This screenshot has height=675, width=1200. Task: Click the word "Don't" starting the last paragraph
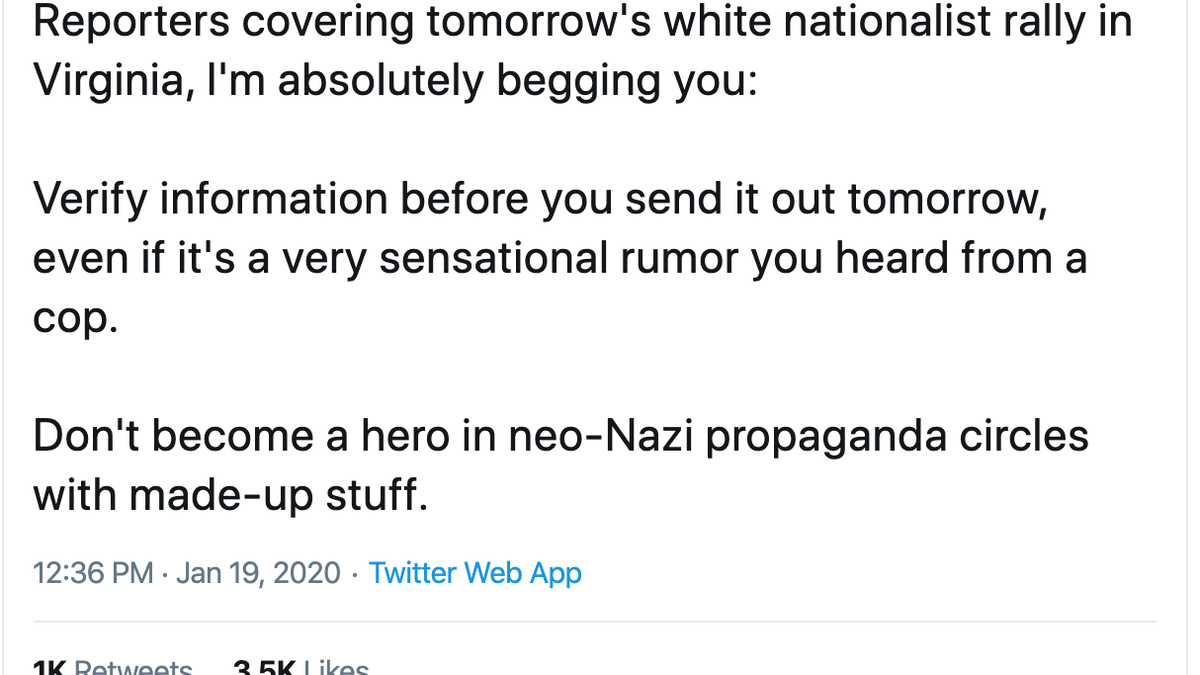coord(87,436)
